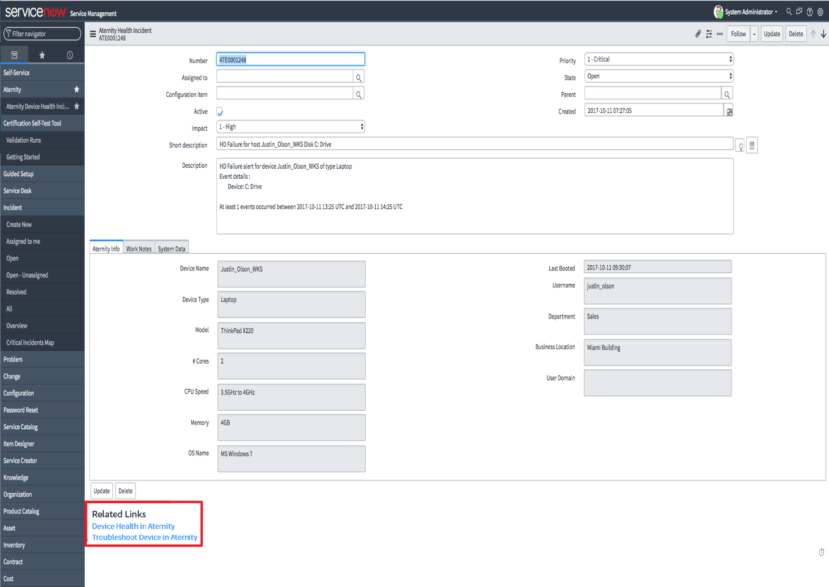Click the Short description field

[474, 144]
